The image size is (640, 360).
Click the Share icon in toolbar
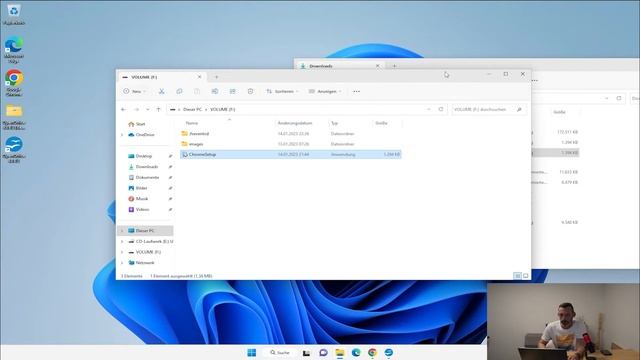233,91
